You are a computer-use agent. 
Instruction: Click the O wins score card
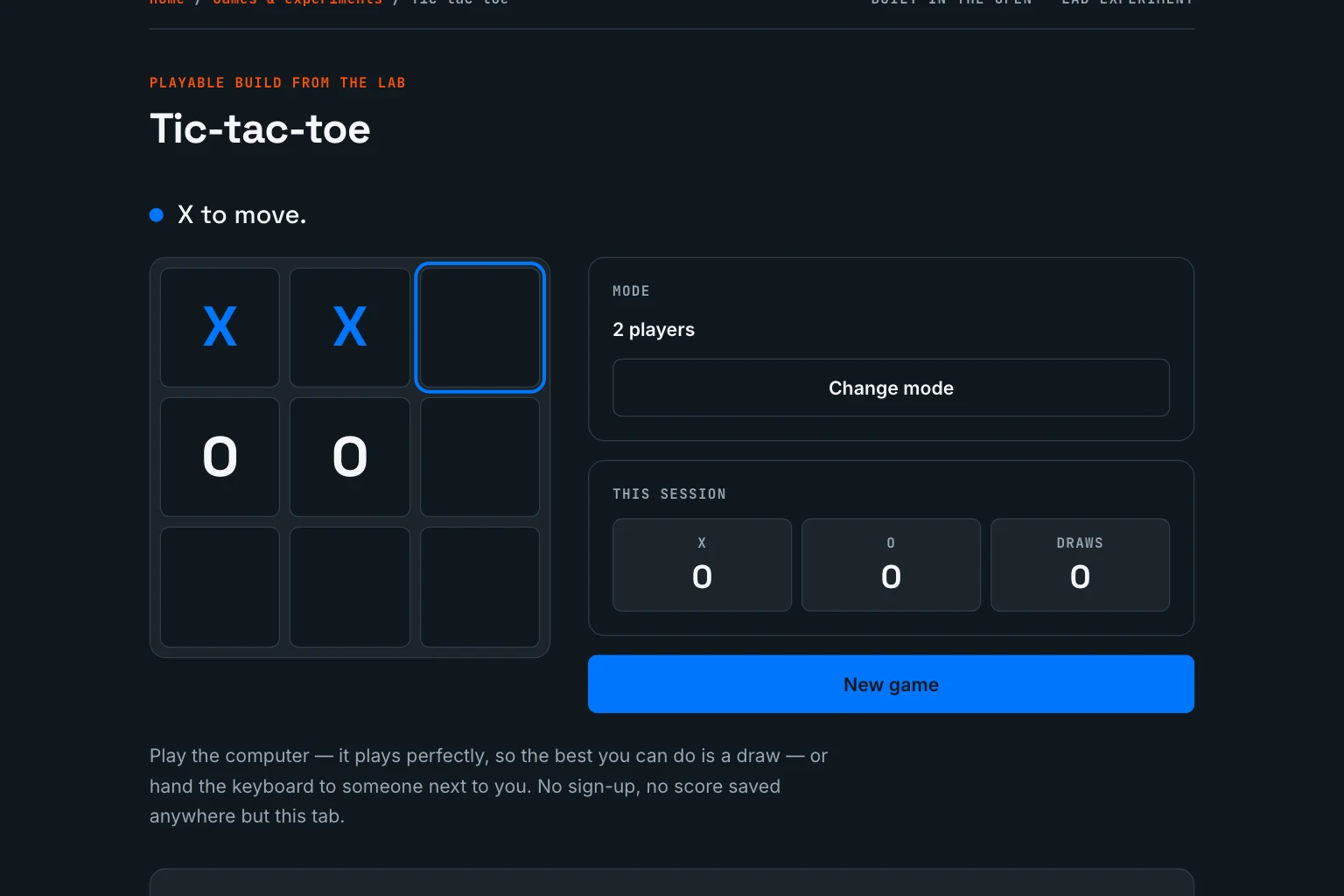[891, 565]
